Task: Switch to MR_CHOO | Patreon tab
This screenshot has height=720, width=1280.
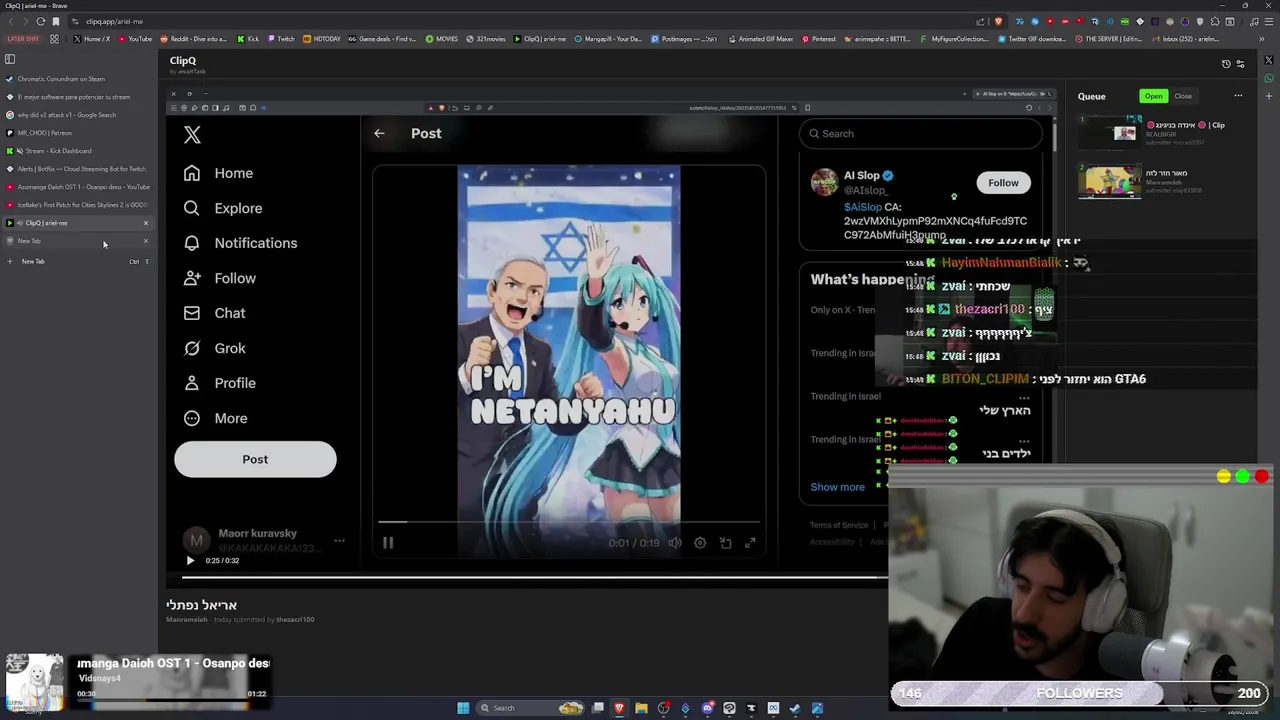Action: pos(76,133)
